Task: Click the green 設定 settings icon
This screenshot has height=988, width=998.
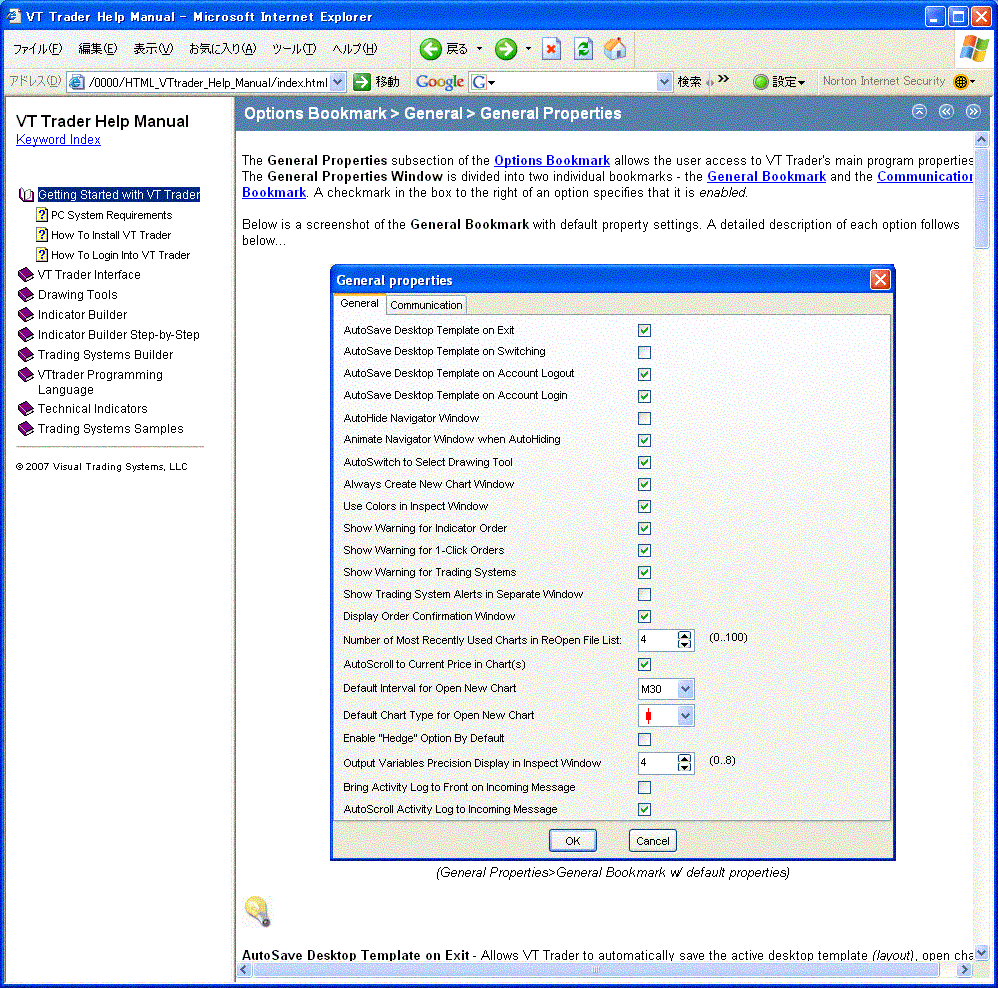Action: 760,81
